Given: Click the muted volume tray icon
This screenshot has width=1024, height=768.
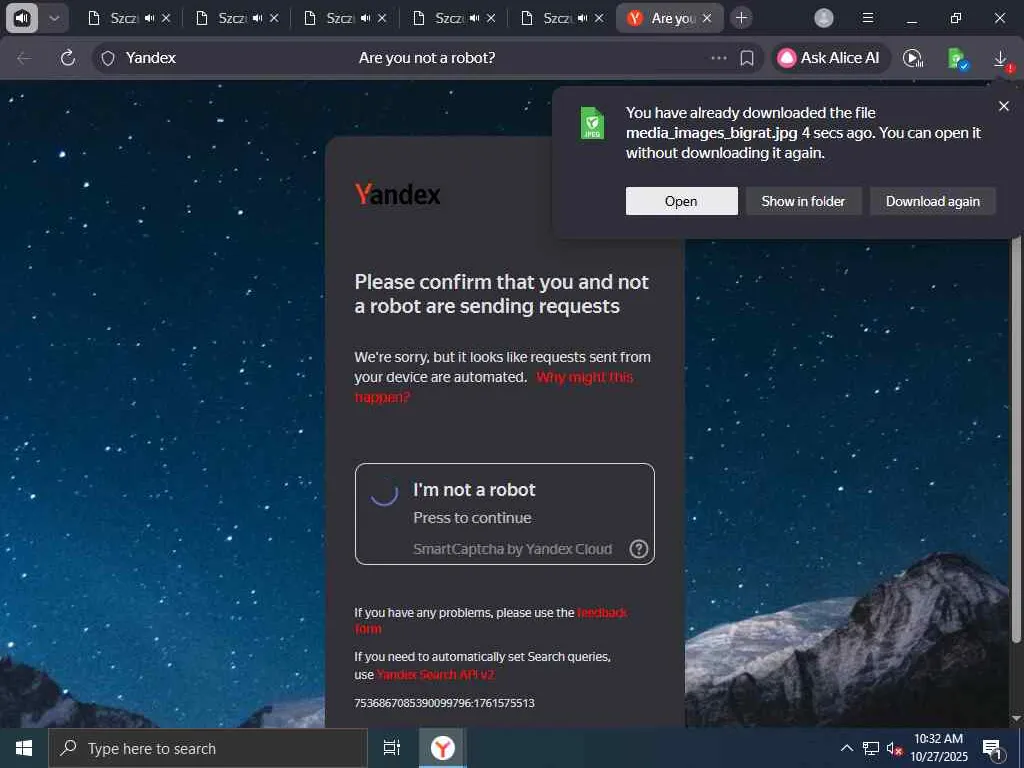Looking at the screenshot, I should pos(894,748).
